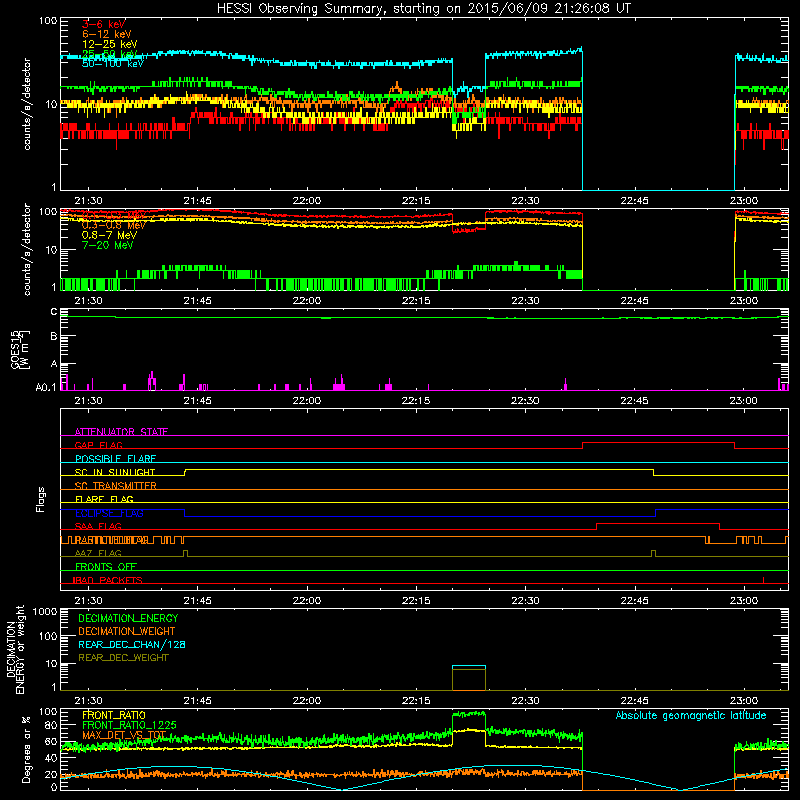
Task: Click the SAA_FLAG label
Action: pos(98,526)
